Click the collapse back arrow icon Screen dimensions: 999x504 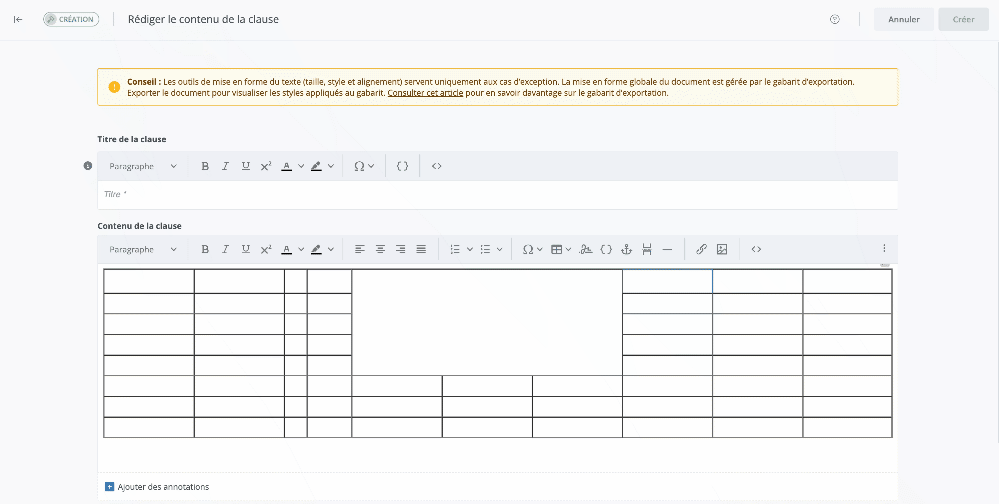click(x=18, y=19)
